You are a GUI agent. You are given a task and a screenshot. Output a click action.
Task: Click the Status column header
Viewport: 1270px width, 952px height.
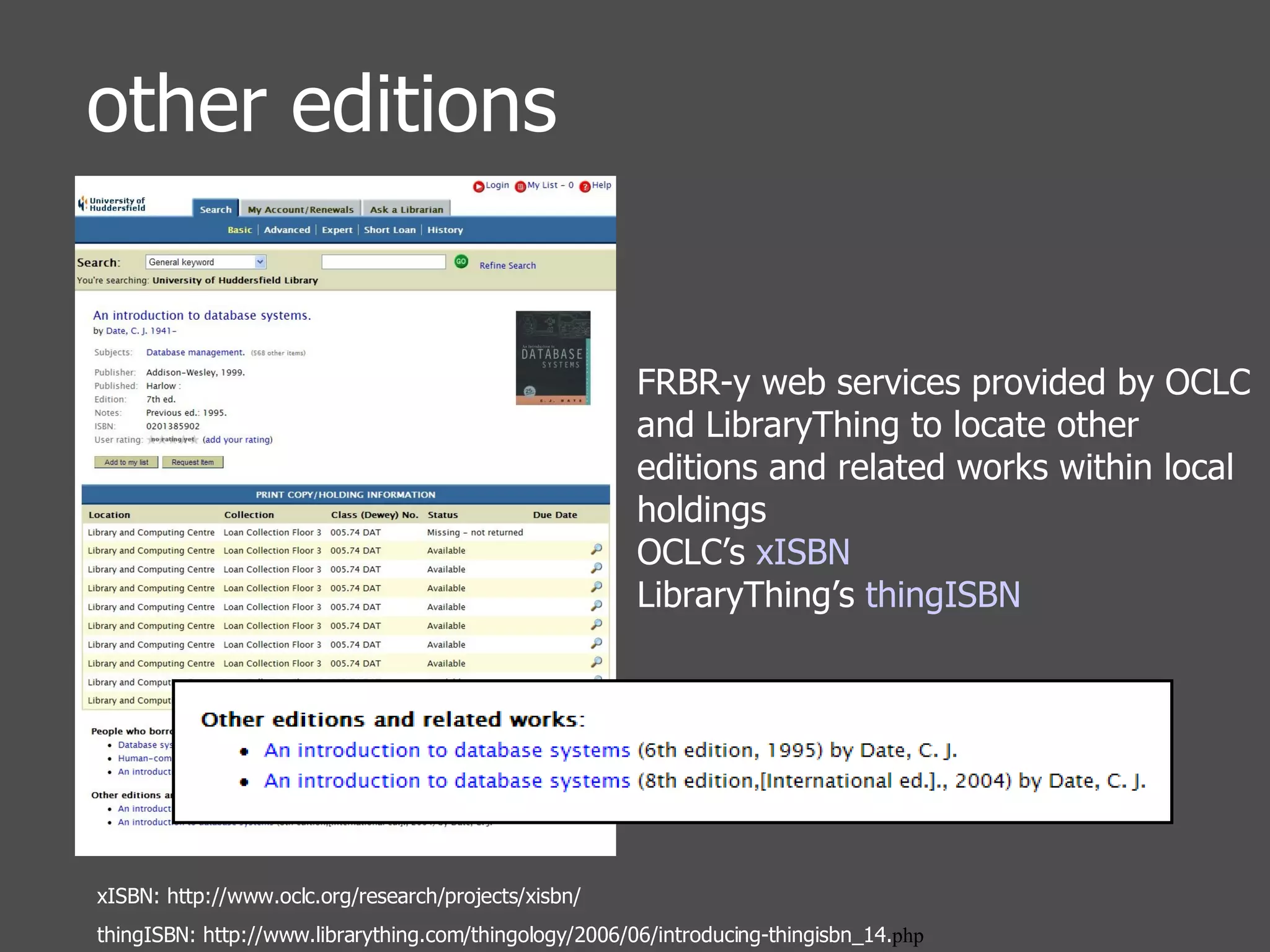coord(443,514)
